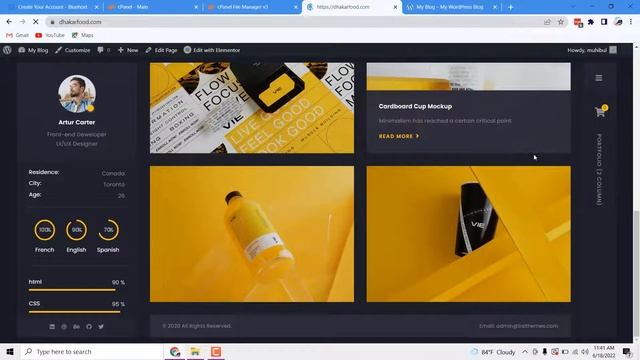Show hidden system tray icons
The width and height of the screenshot is (640, 360).
(x=525, y=351)
